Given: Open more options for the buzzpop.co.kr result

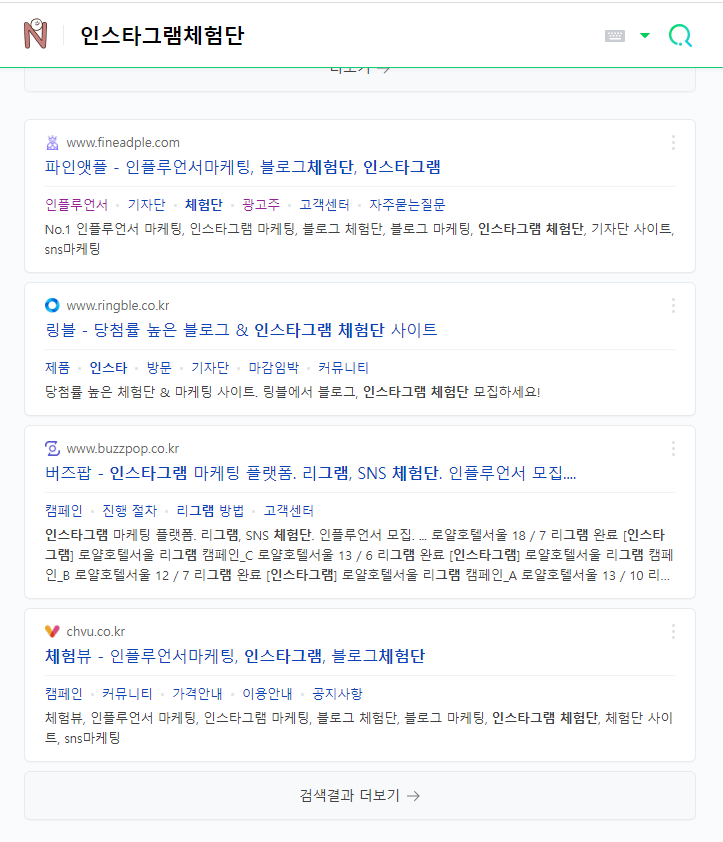Looking at the screenshot, I should click(673, 448).
